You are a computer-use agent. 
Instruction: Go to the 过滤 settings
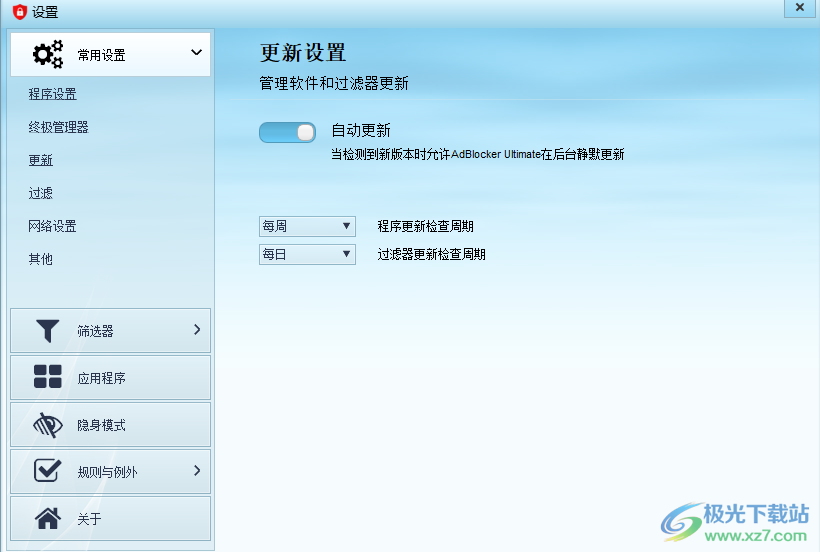40,193
